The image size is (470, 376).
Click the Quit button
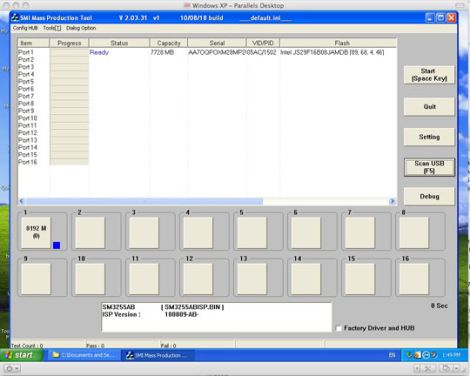[x=429, y=107]
